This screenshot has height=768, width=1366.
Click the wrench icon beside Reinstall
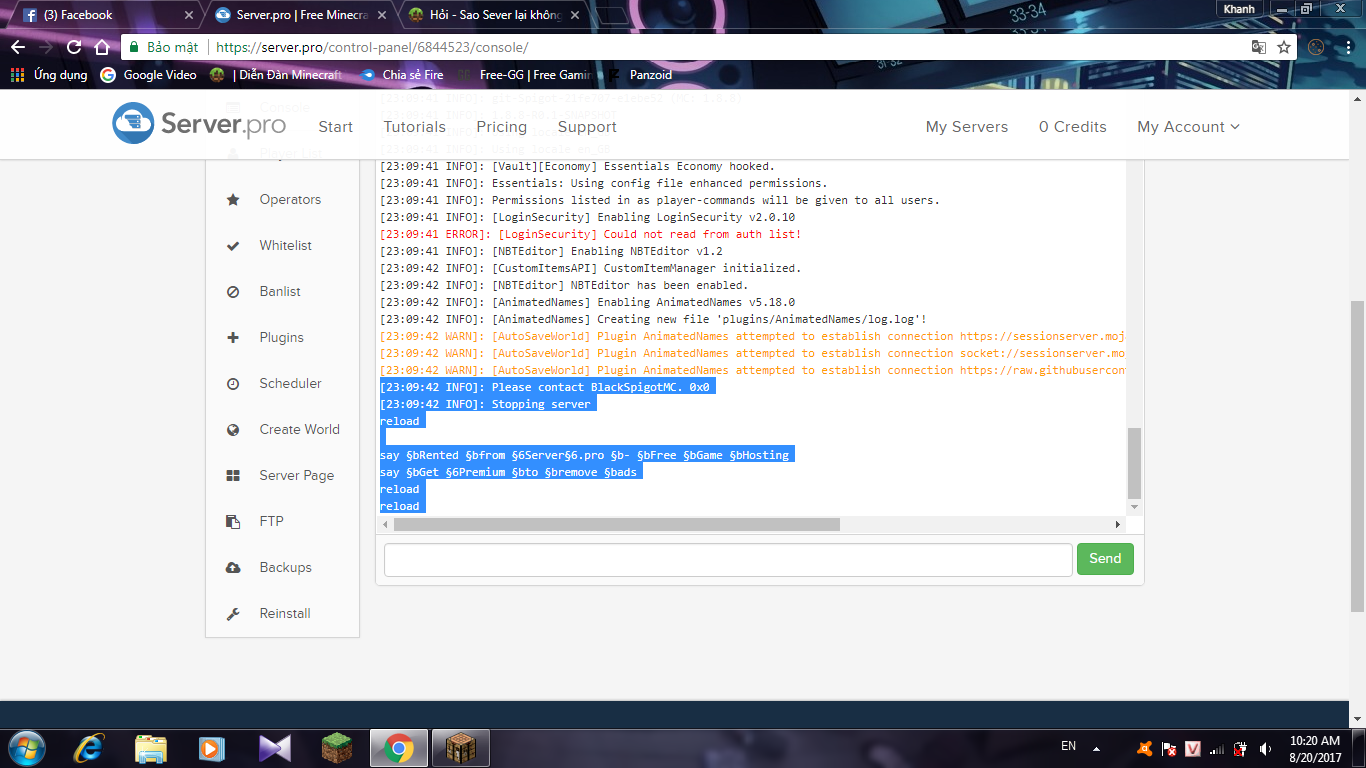(233, 614)
